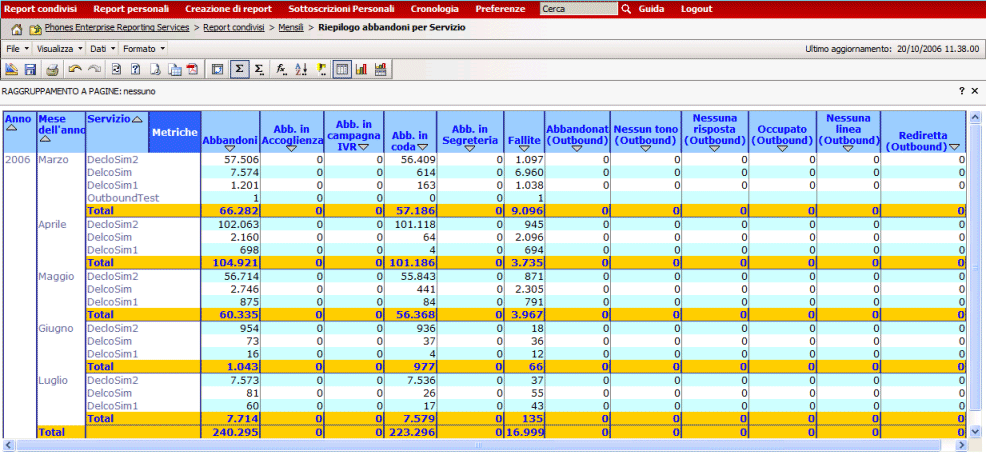Switch to grid view icon

pyautogui.click(x=341, y=70)
